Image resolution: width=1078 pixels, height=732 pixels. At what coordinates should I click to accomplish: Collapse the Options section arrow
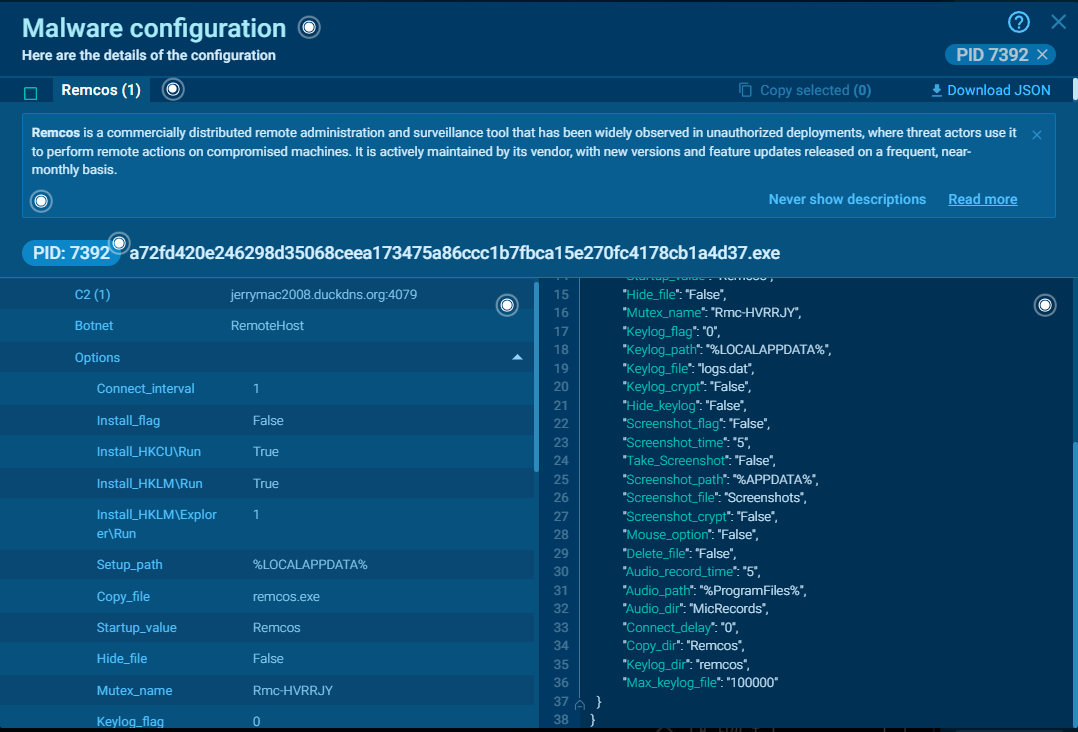[517, 357]
